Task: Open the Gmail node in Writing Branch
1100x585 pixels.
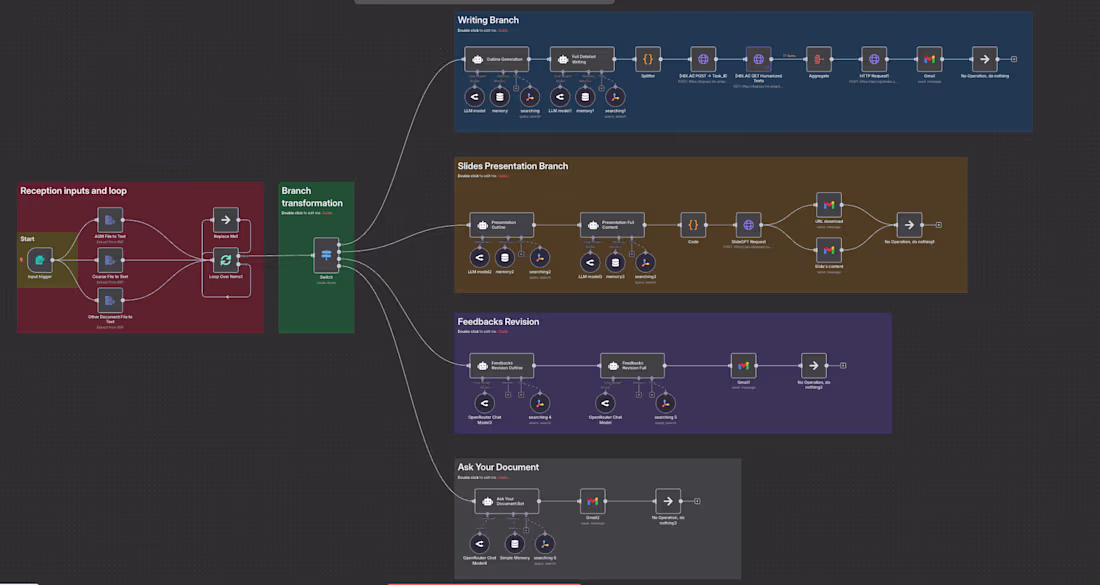Action: tap(930, 59)
